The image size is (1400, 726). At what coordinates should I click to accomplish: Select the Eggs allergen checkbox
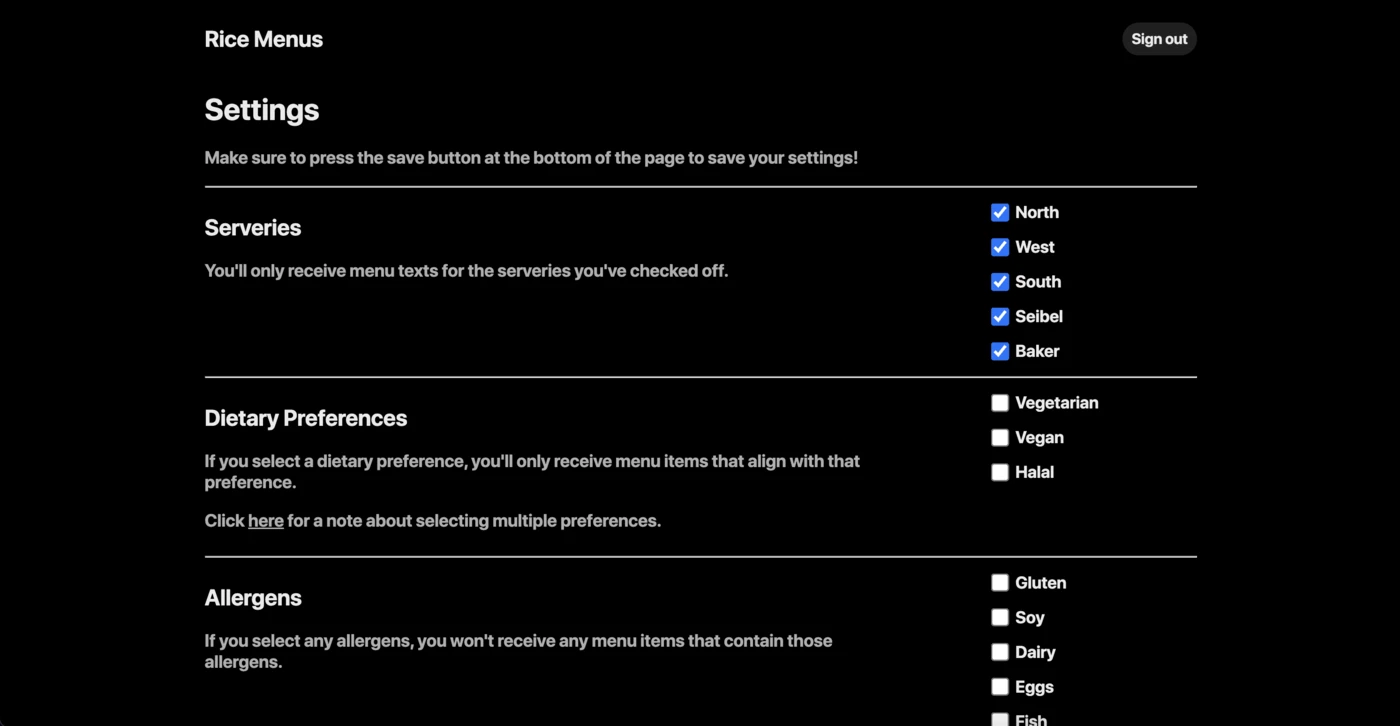coord(1000,687)
